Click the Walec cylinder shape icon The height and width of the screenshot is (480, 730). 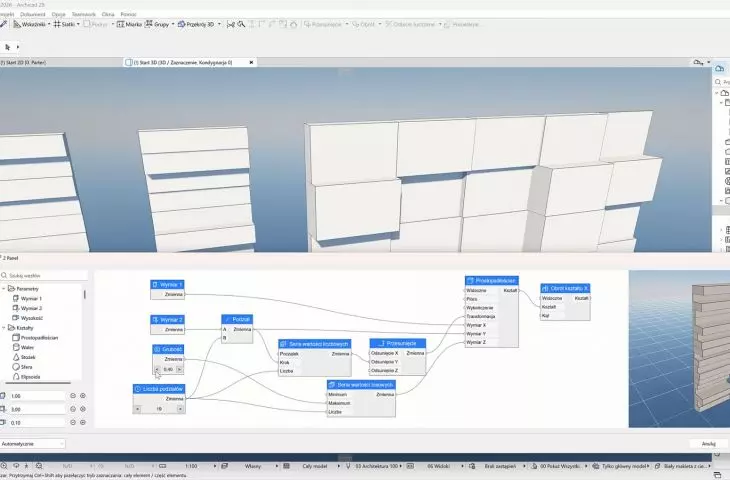click(16, 347)
